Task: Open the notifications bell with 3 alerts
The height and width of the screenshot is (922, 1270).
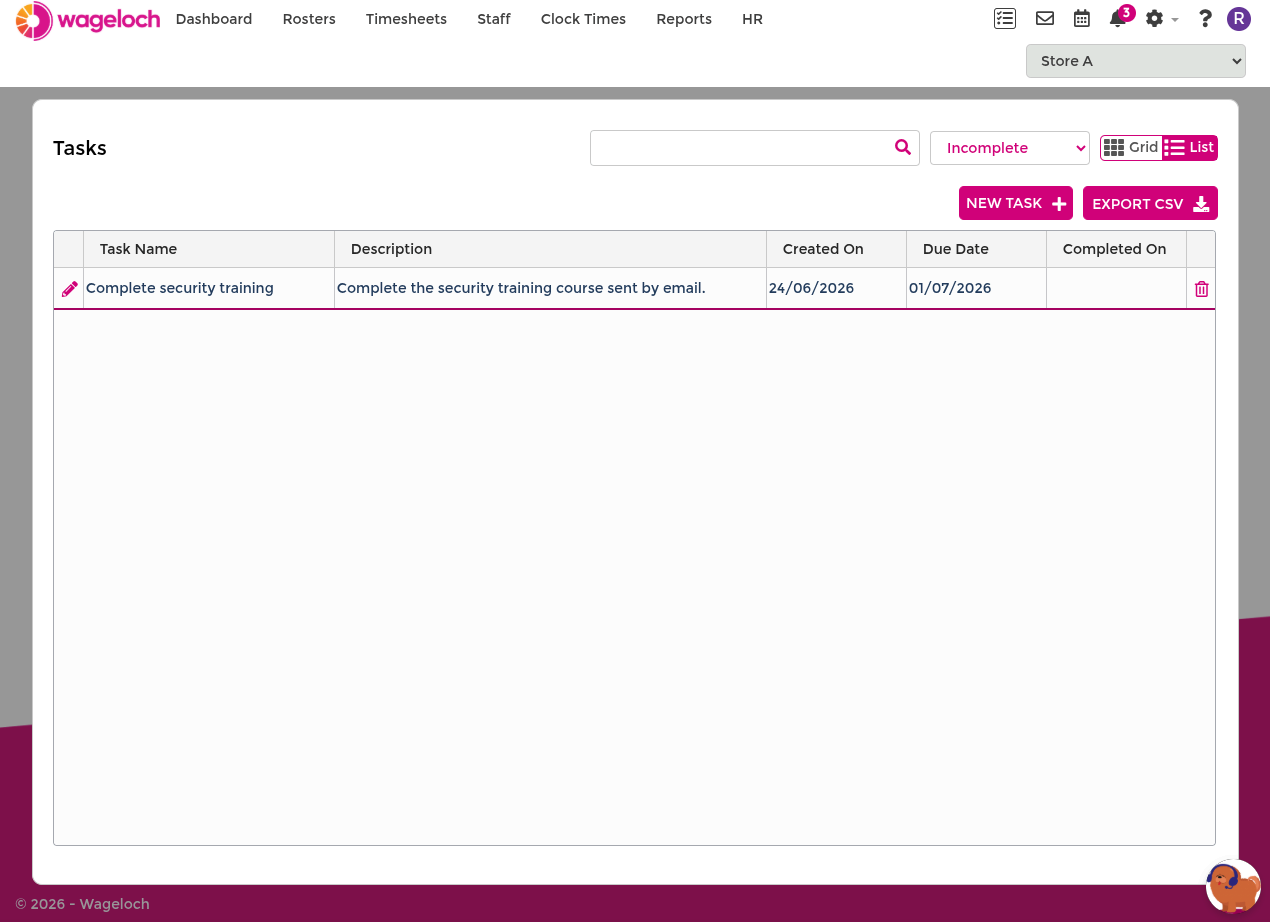Action: (x=1119, y=17)
